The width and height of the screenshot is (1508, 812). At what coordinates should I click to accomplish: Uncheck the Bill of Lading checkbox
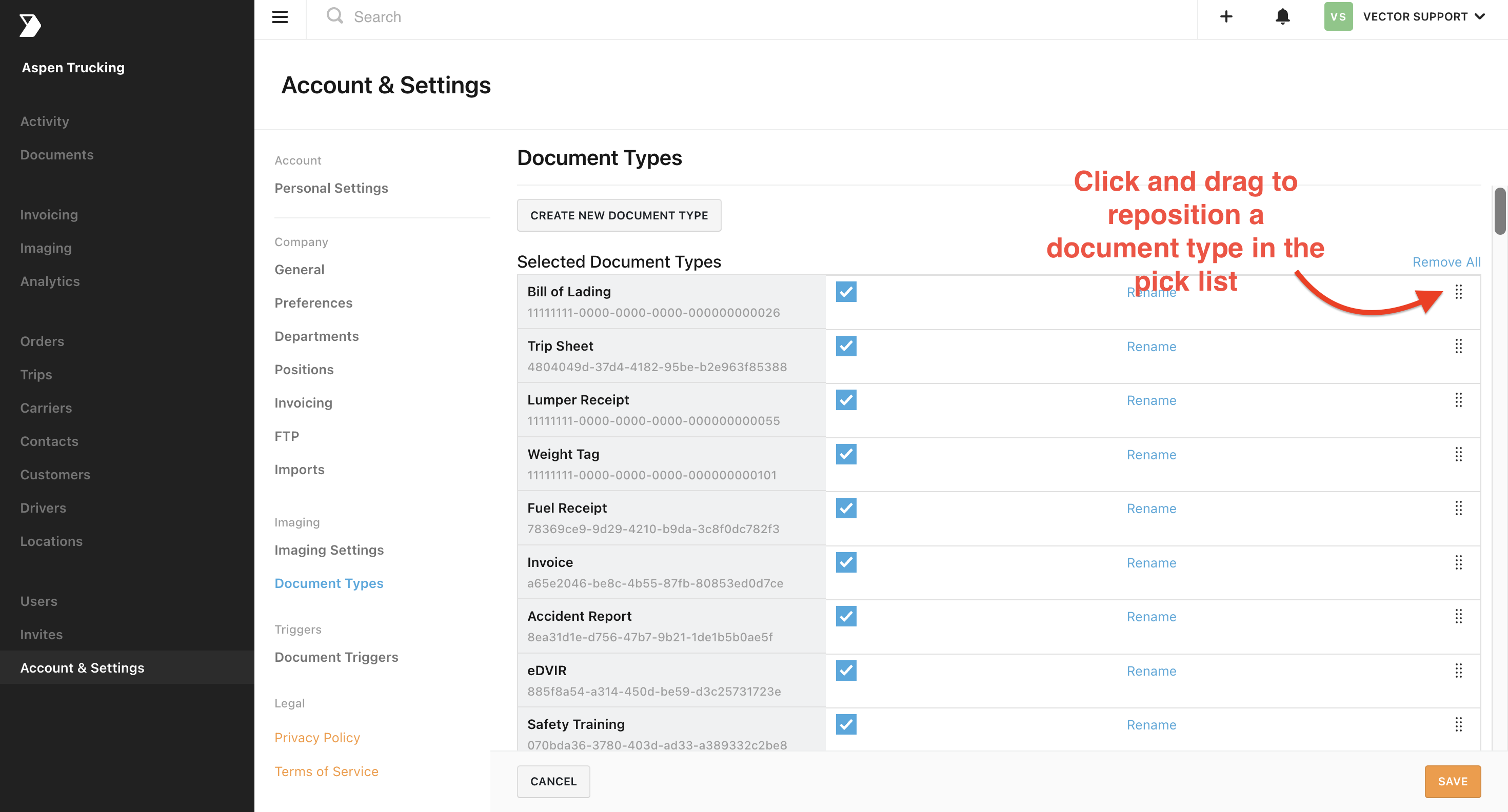[x=846, y=292]
